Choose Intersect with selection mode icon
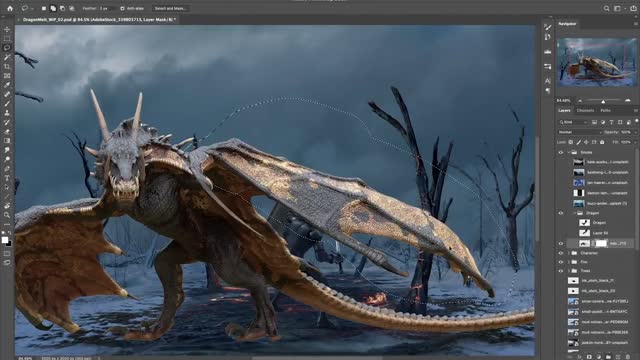Viewport: 640px width, 360px height. pos(71,8)
